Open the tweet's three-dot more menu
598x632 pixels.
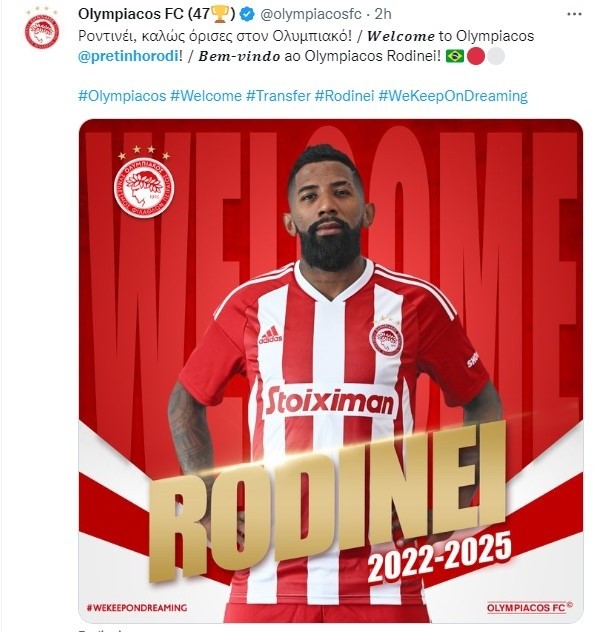[x=574, y=14]
